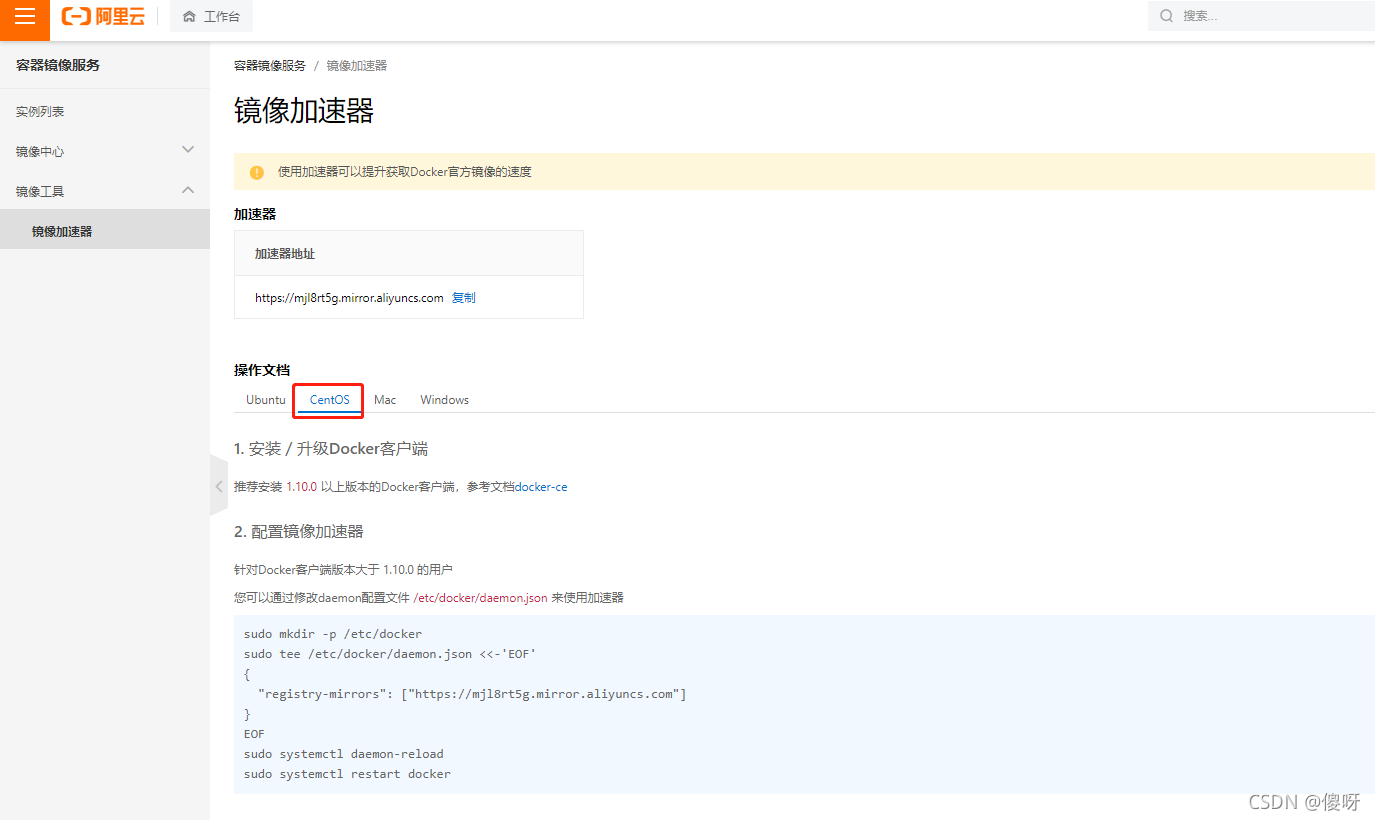1375x820 pixels.
Task: Open the docker-ce documentation link
Action: pos(541,487)
